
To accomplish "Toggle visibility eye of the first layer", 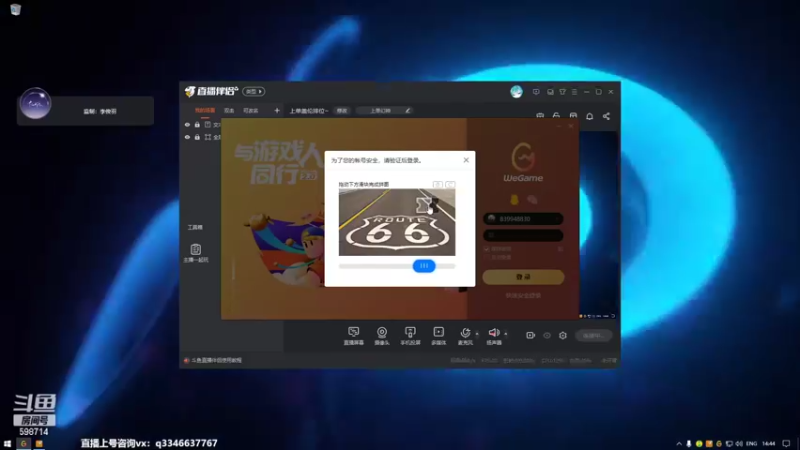I will pyautogui.click(x=187, y=125).
